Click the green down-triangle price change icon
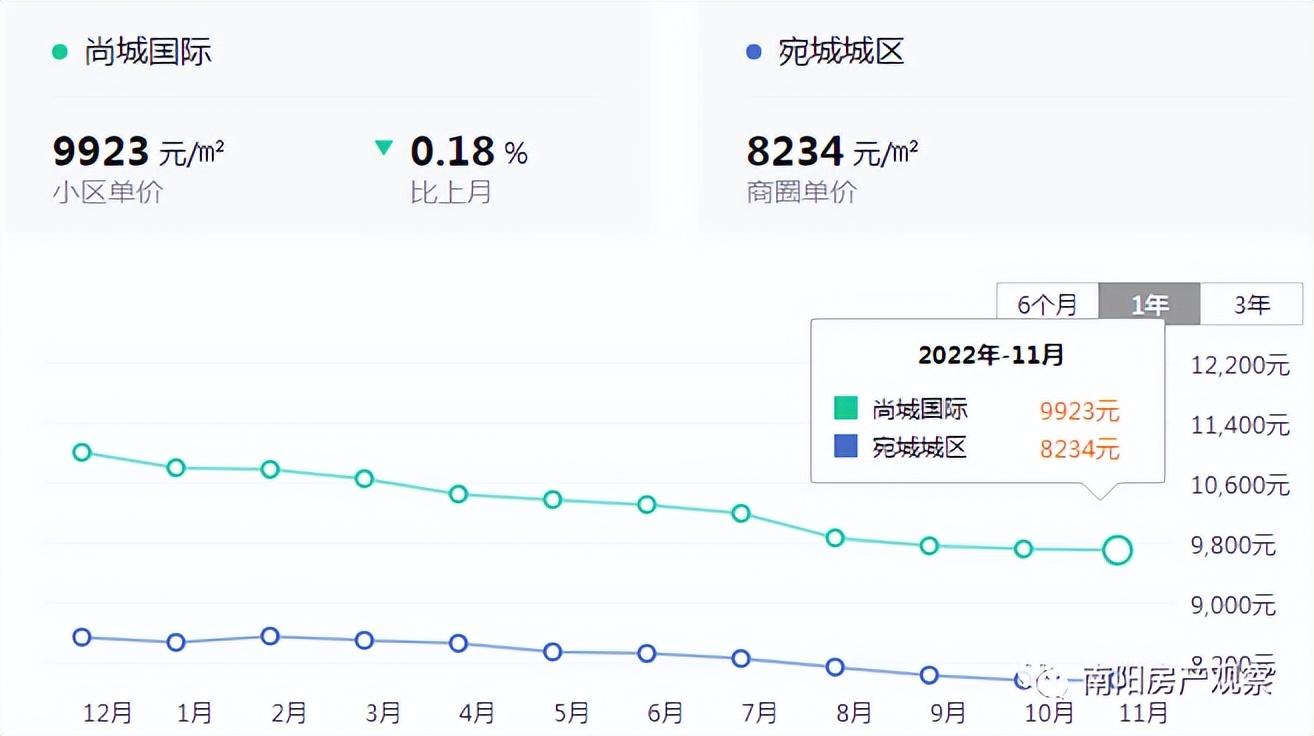This screenshot has width=1314, height=736. (384, 148)
